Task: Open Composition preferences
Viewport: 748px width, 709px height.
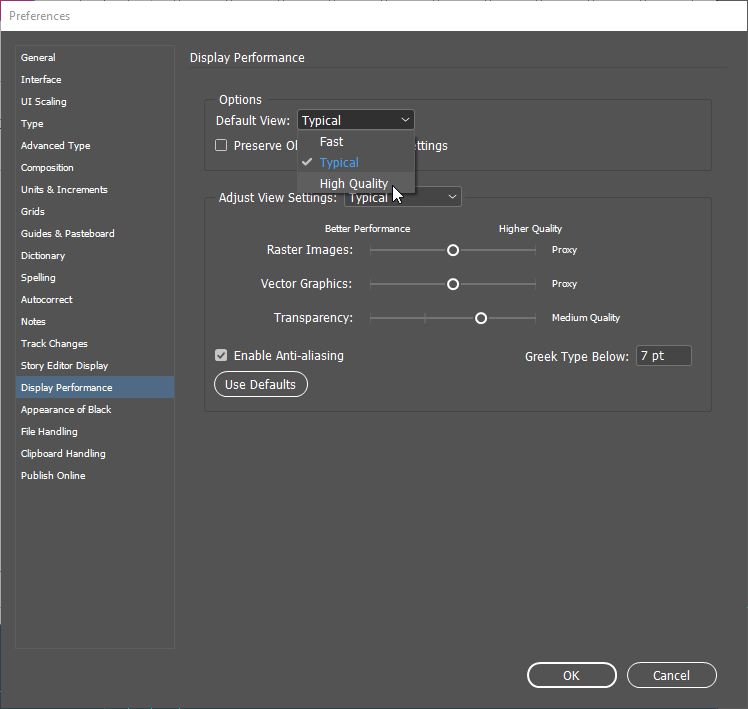Action: (x=94, y=167)
